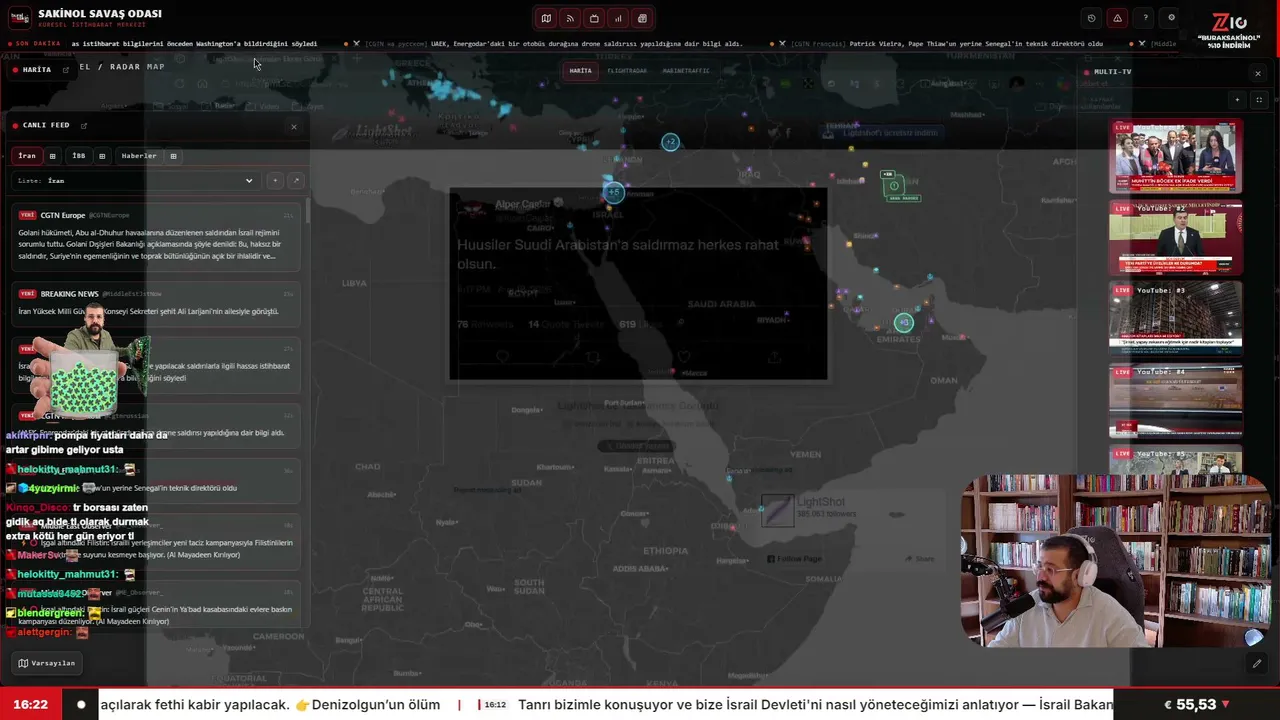Image resolution: width=1280 pixels, height=720 pixels.
Task: Select the İBB feed tab
Action: click(79, 156)
